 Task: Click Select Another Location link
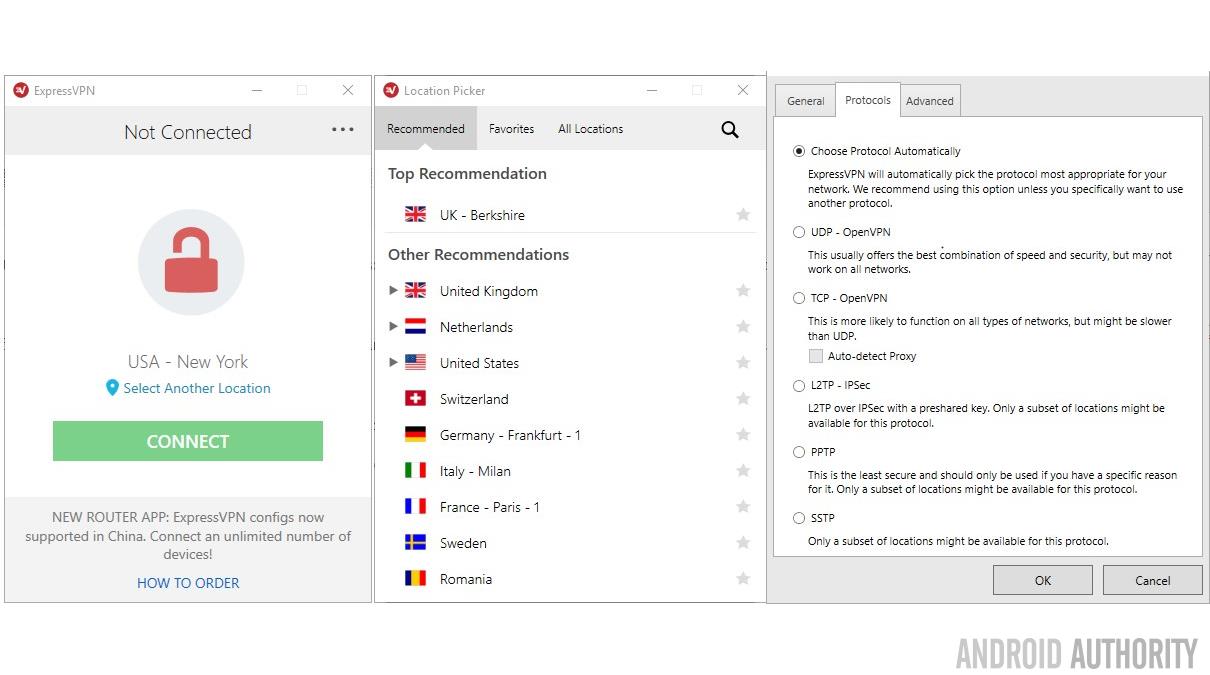pyautogui.click(x=197, y=388)
